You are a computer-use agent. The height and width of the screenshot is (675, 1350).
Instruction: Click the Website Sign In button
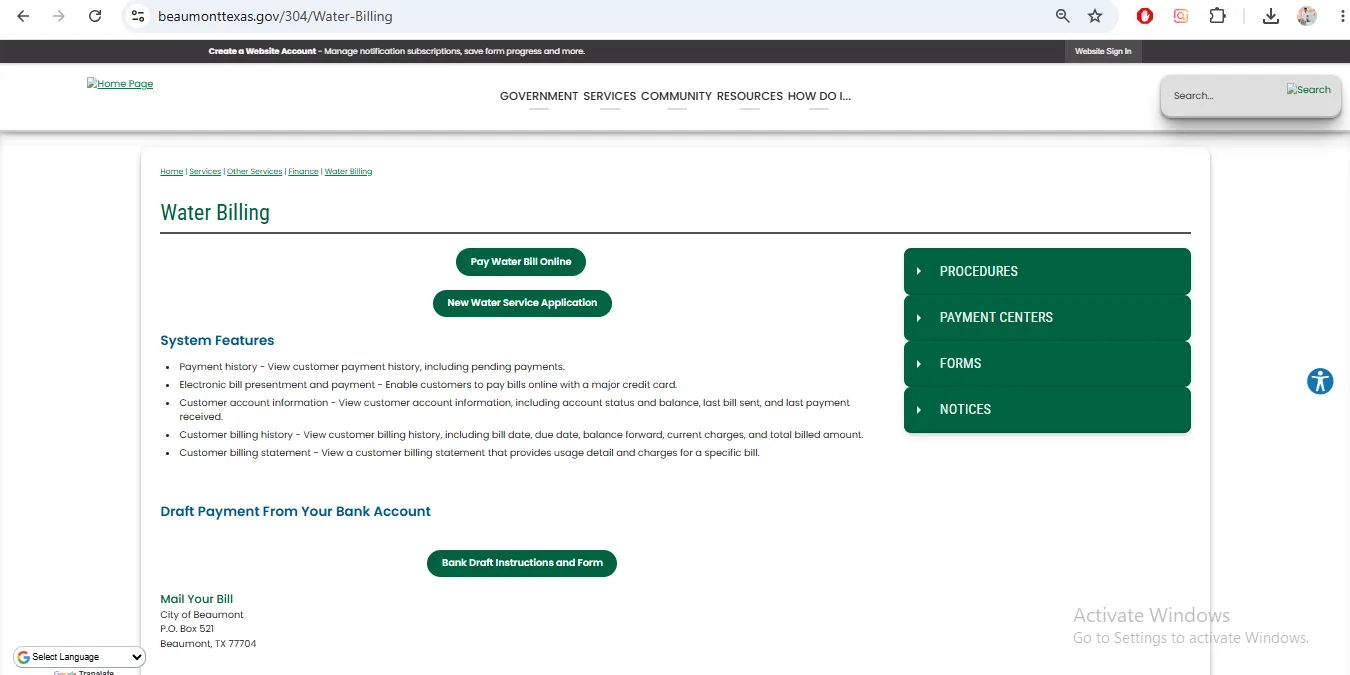1103,51
